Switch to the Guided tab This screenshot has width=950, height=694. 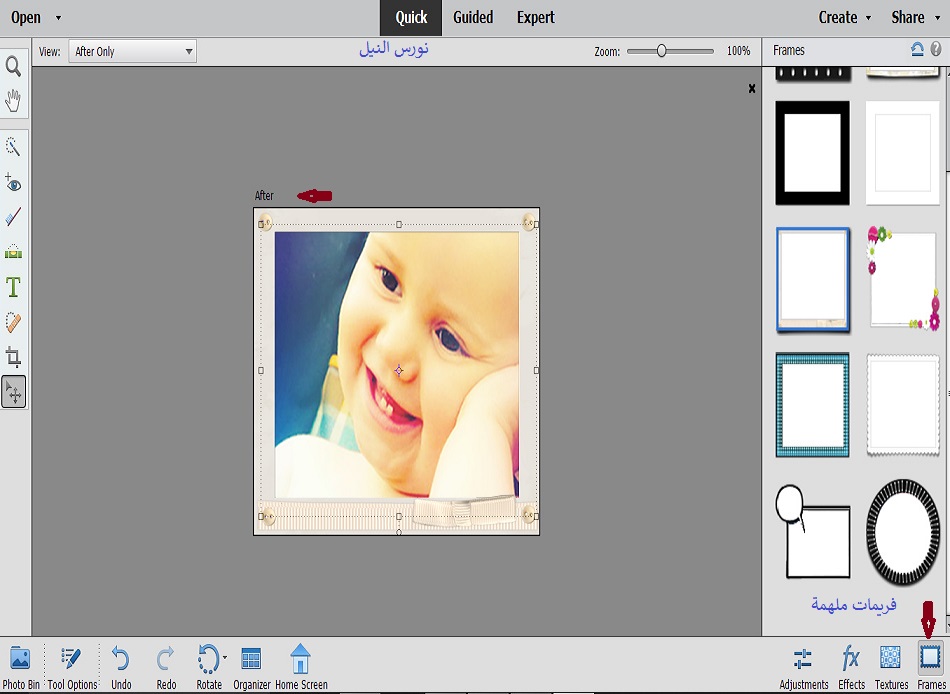tap(473, 17)
